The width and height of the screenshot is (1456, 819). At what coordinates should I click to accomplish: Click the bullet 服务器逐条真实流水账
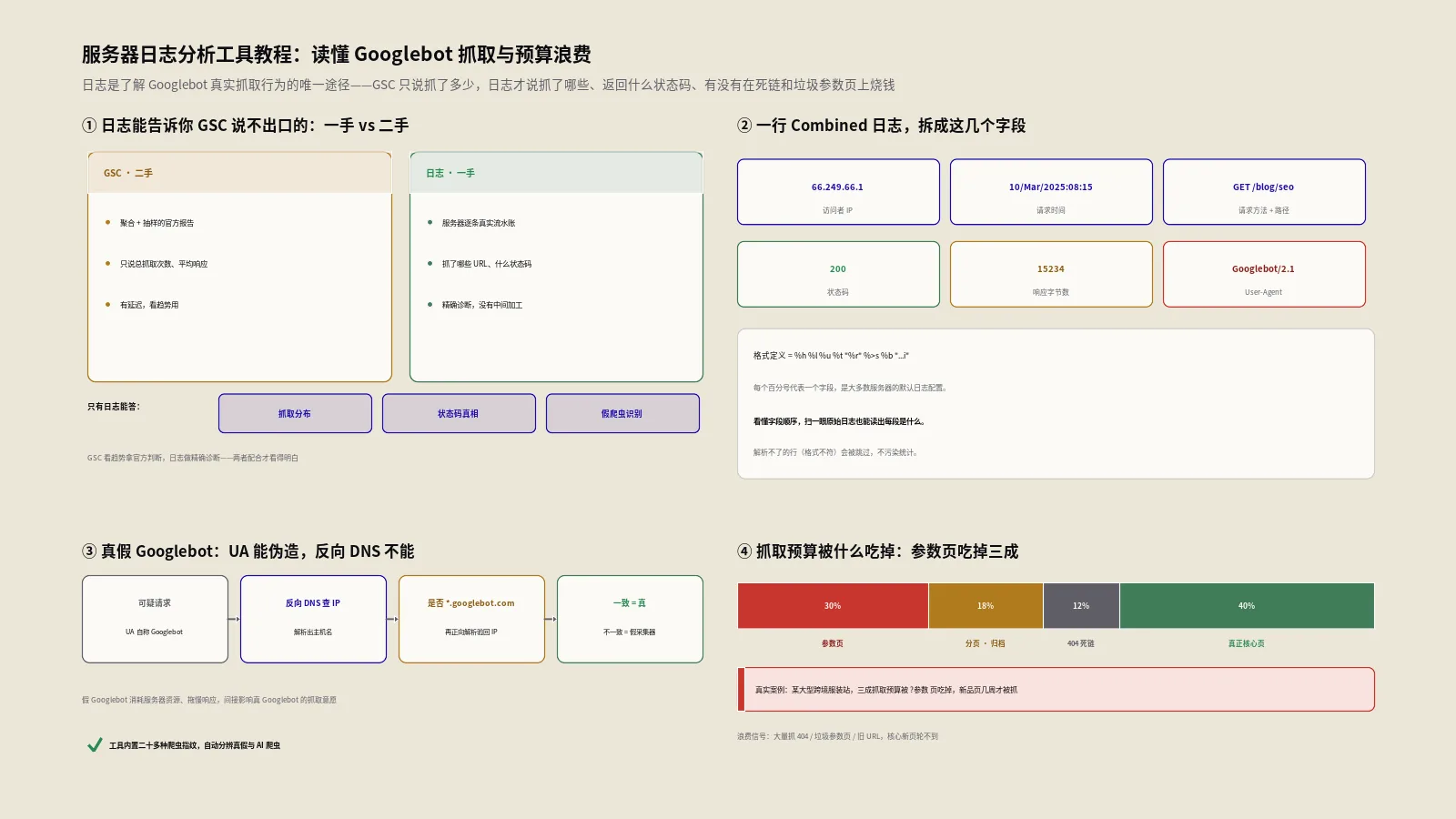click(x=479, y=223)
